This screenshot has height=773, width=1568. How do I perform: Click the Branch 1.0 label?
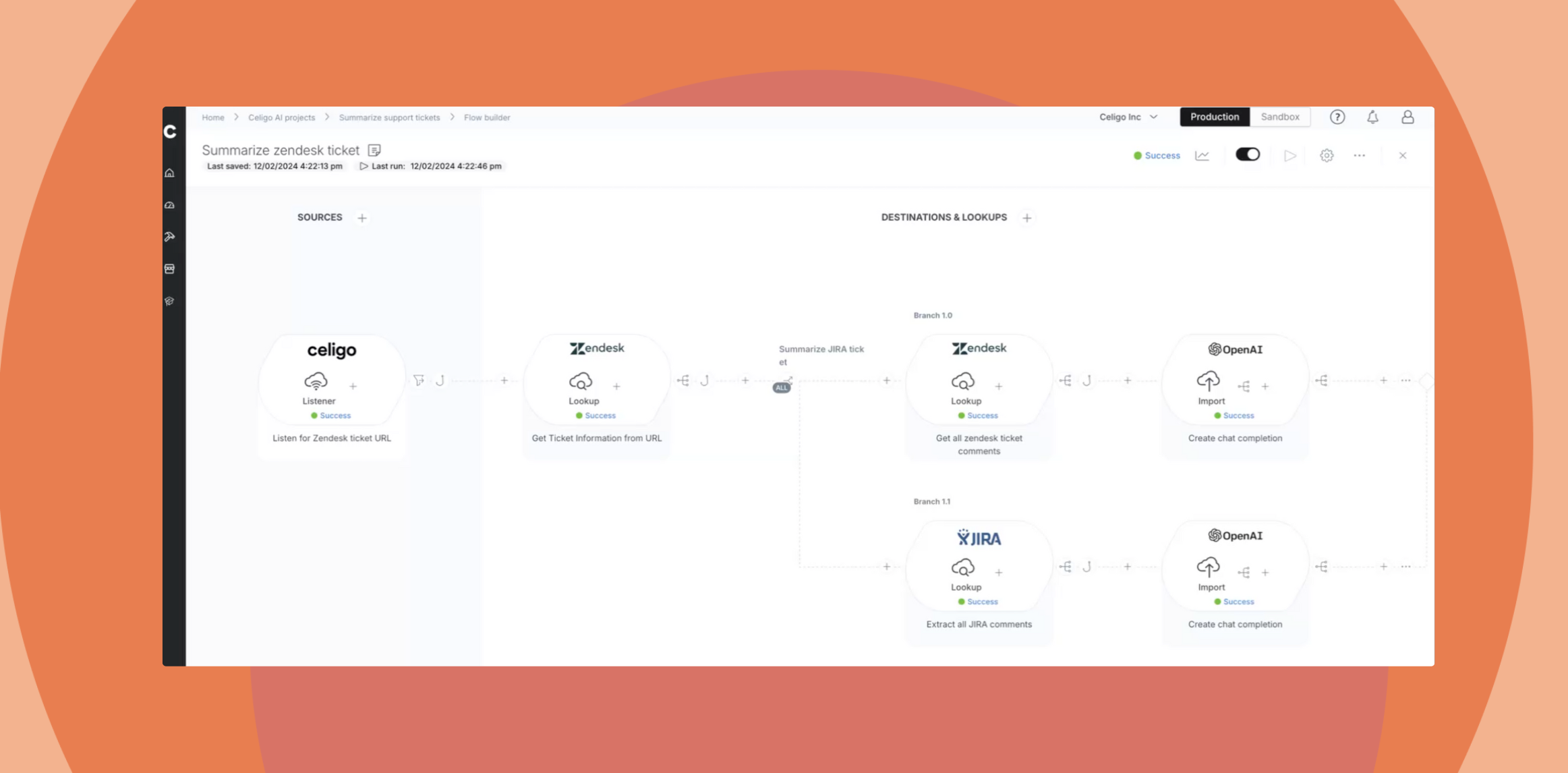933,316
